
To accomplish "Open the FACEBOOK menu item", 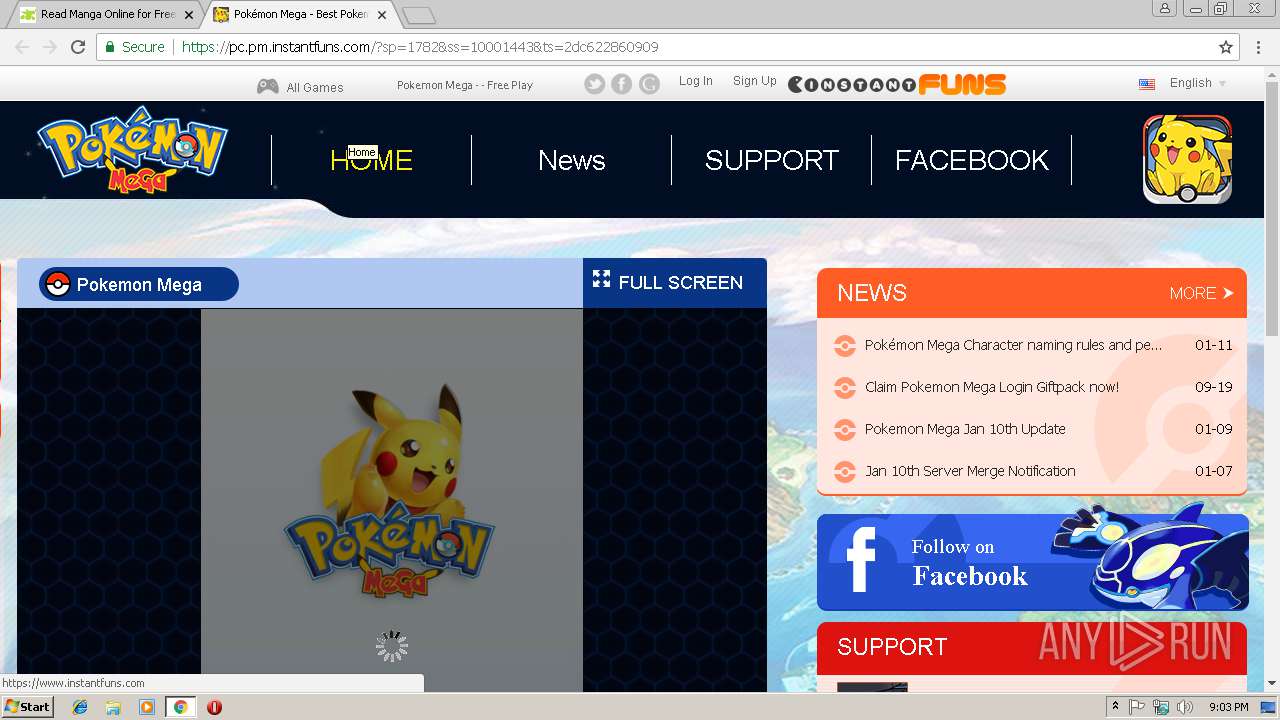I will pos(972,160).
